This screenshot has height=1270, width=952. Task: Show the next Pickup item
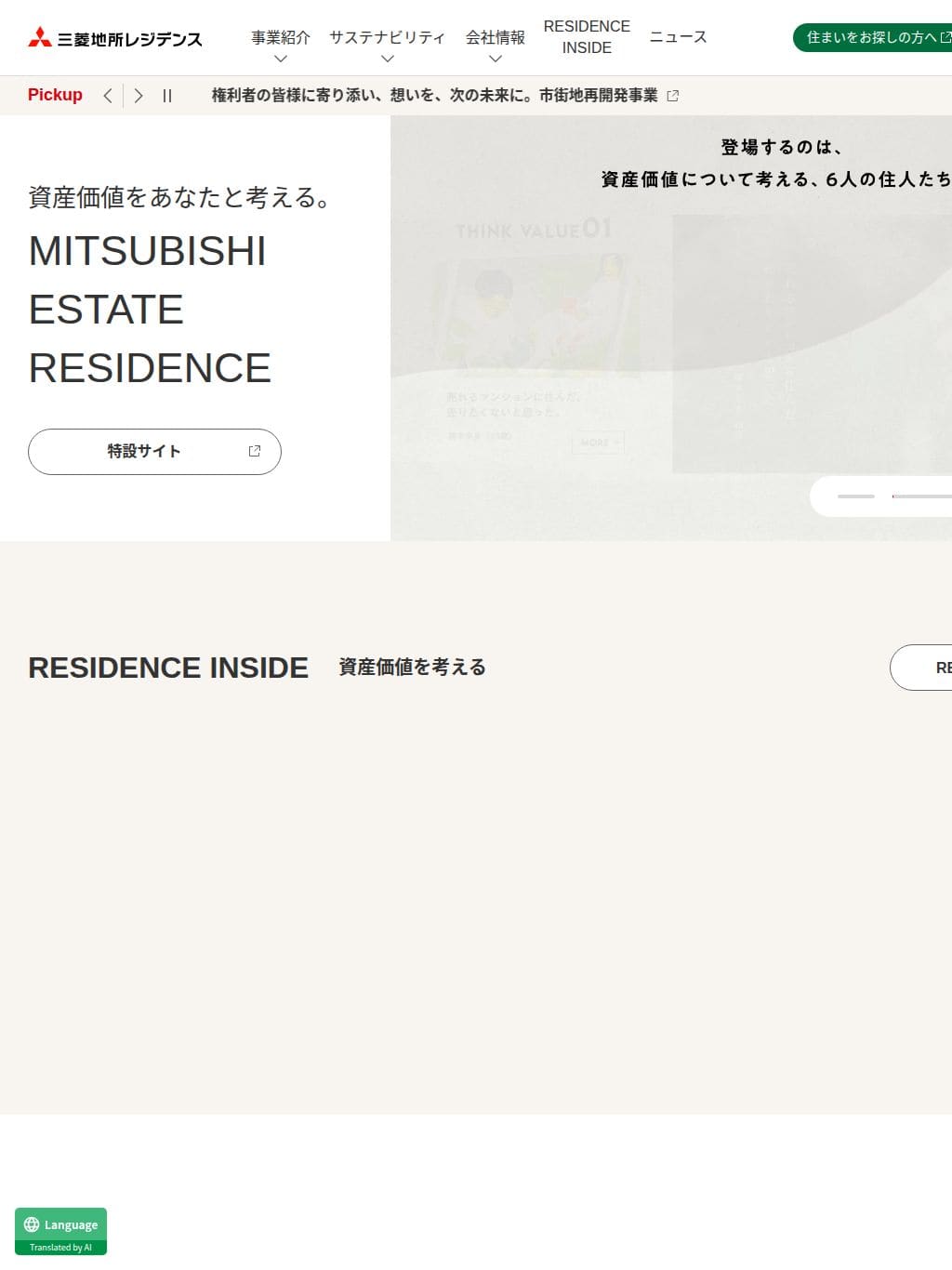pyautogui.click(x=139, y=96)
